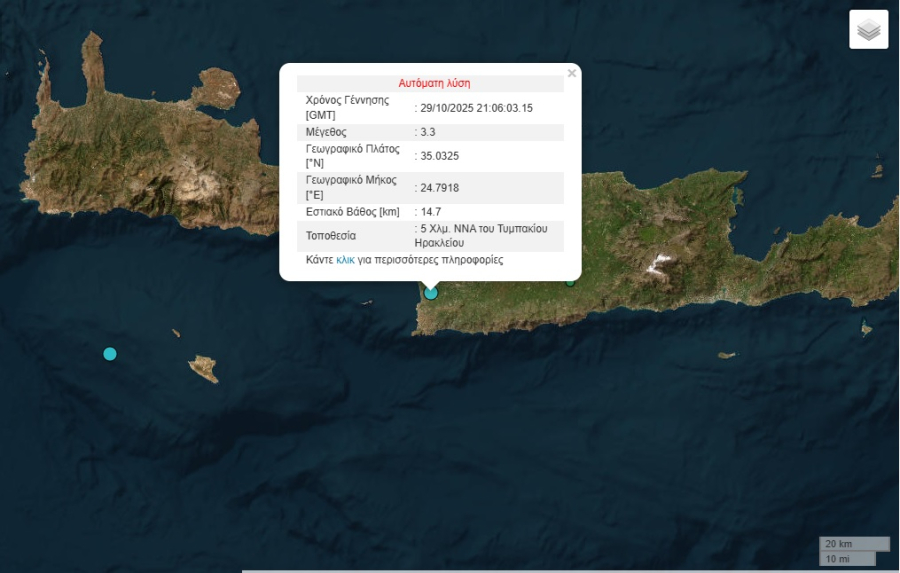This screenshot has width=900, height=573.
Task: Open the map layers control
Action: [868, 30]
